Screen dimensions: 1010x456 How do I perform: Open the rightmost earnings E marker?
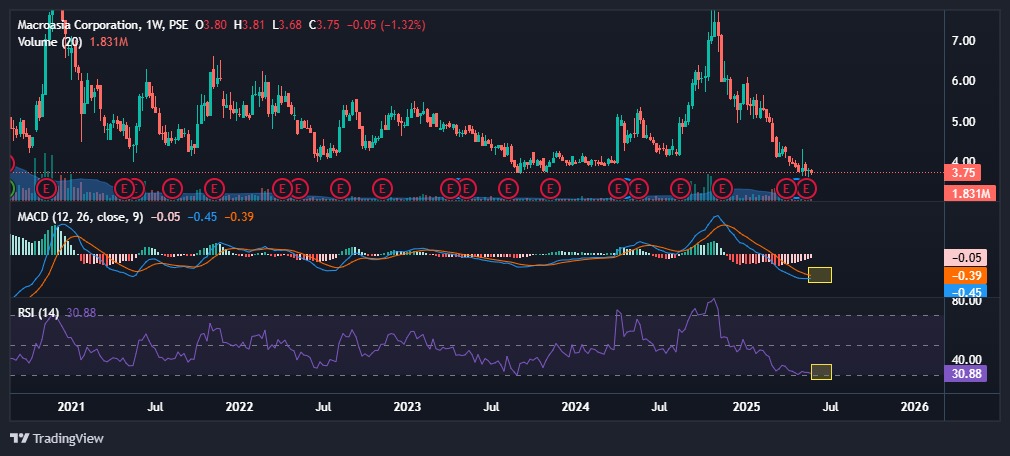coord(807,187)
